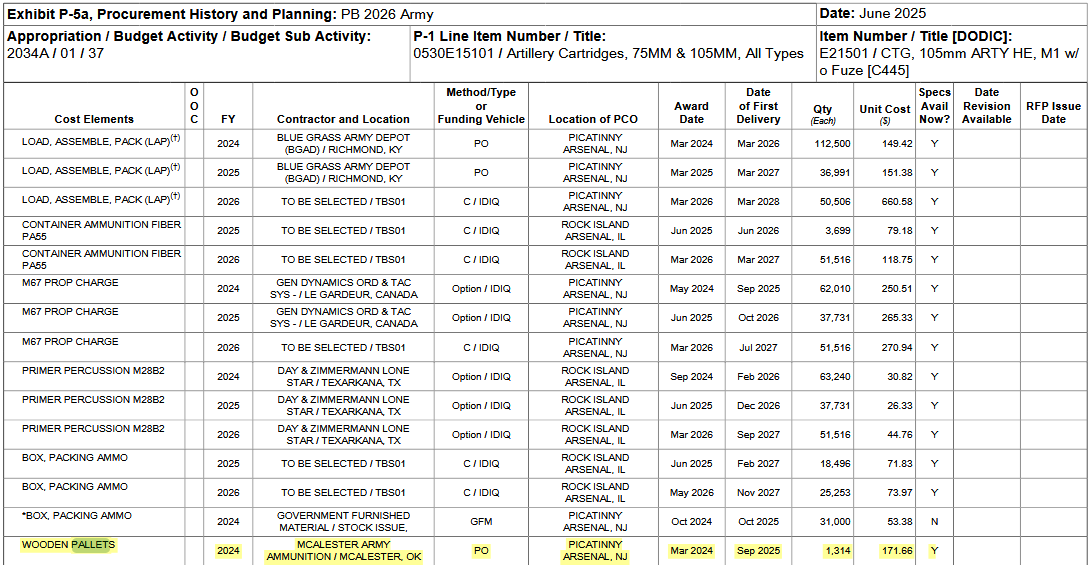This screenshot has height=565, width=1090.
Task: Select first delivery date Nov 2027
Action: 758,493
